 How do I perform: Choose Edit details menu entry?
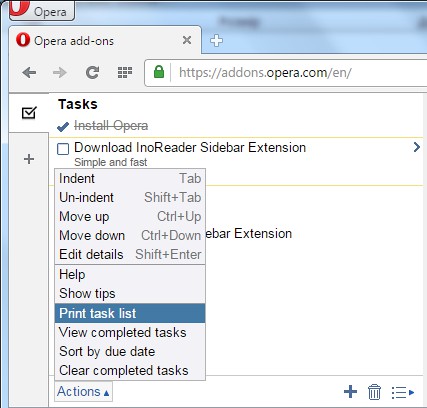(x=130, y=255)
